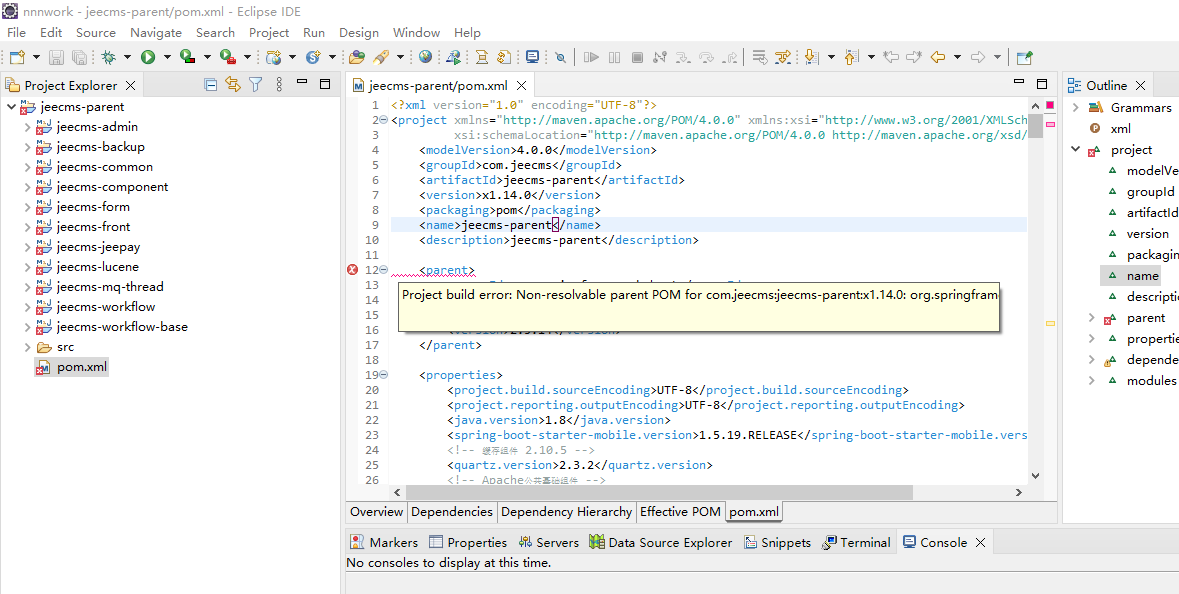Collapse the project element fold on line 2
1179x594 pixels.
[384, 120]
